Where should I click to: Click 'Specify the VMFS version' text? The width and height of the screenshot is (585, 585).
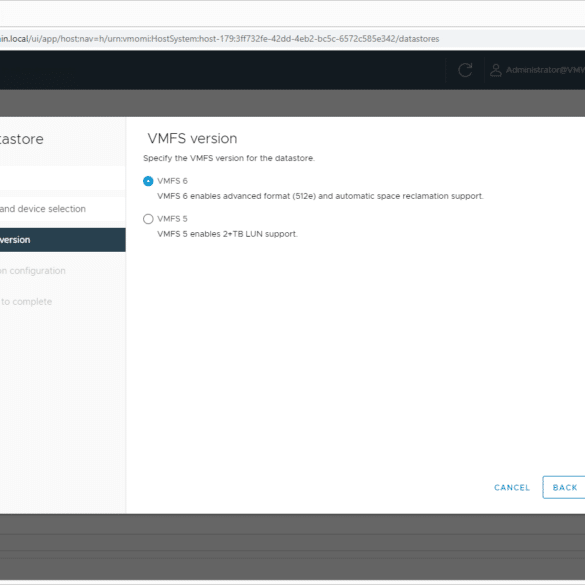click(x=229, y=158)
